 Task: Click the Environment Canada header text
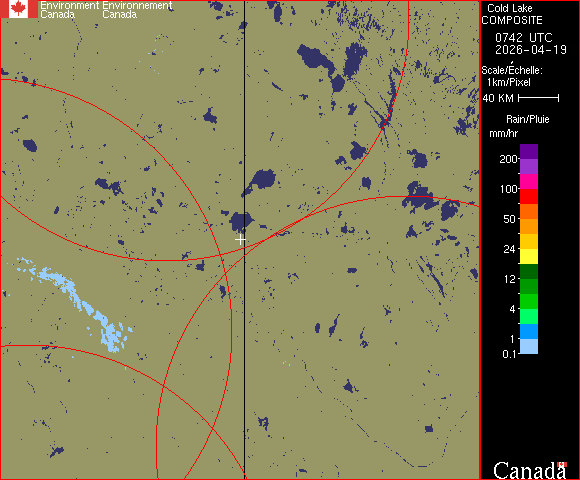tap(106, 10)
